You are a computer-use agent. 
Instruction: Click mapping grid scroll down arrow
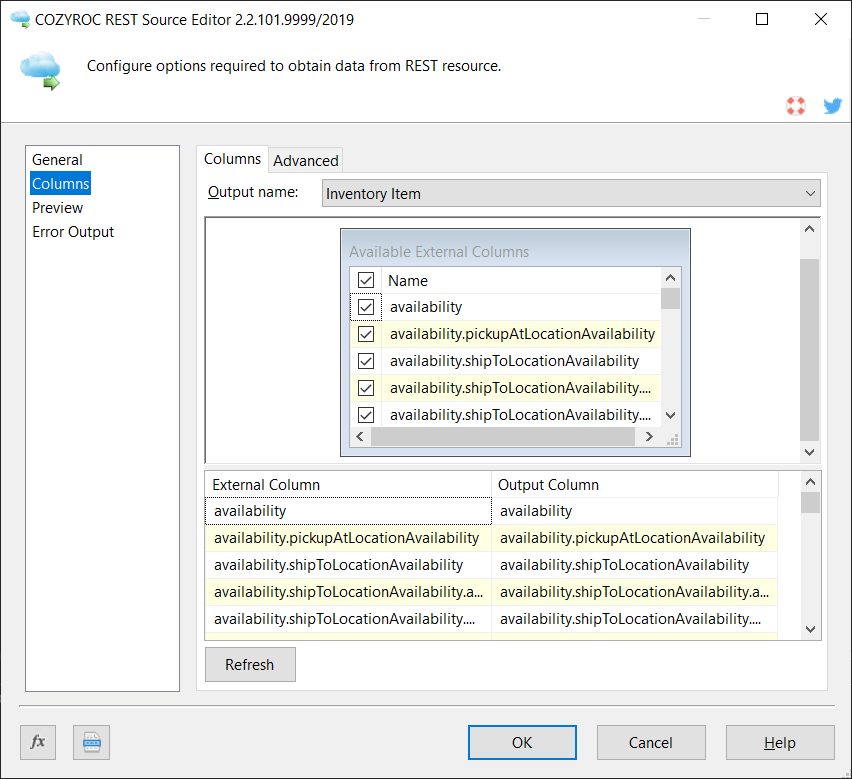tap(810, 629)
